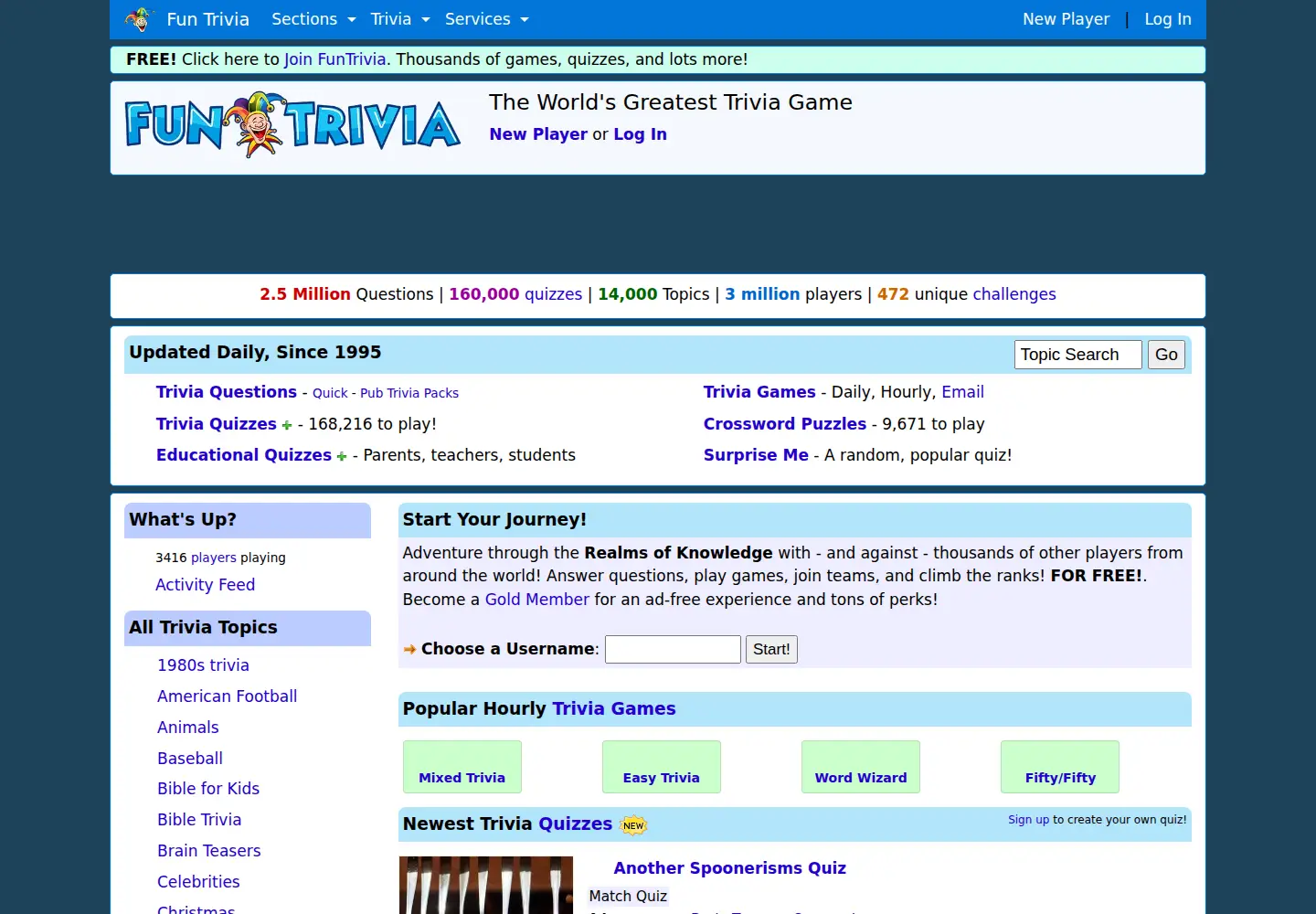
Task: Click Sign up to create quiz
Action: point(1028,820)
